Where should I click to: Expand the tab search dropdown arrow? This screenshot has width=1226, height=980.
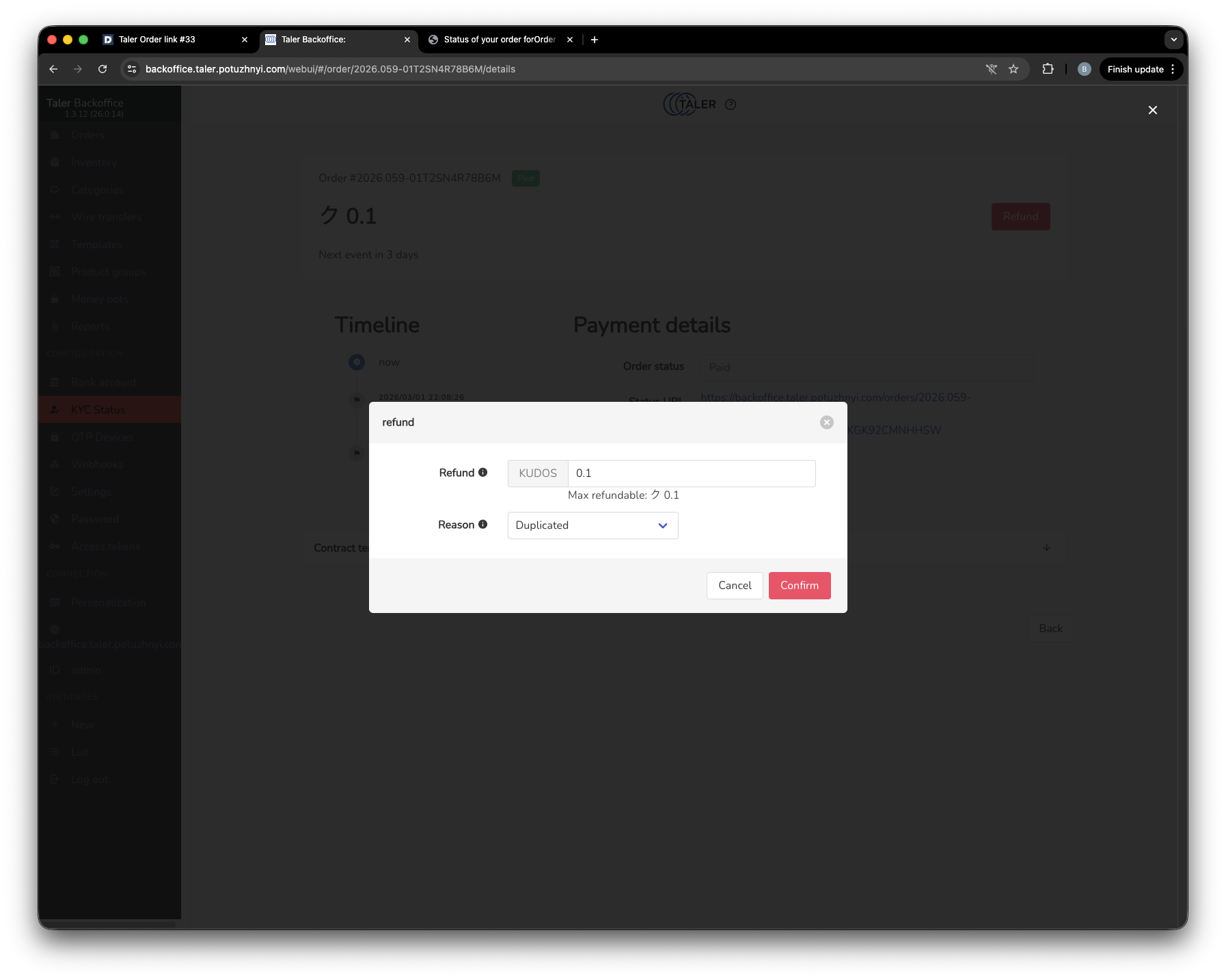click(x=1173, y=40)
